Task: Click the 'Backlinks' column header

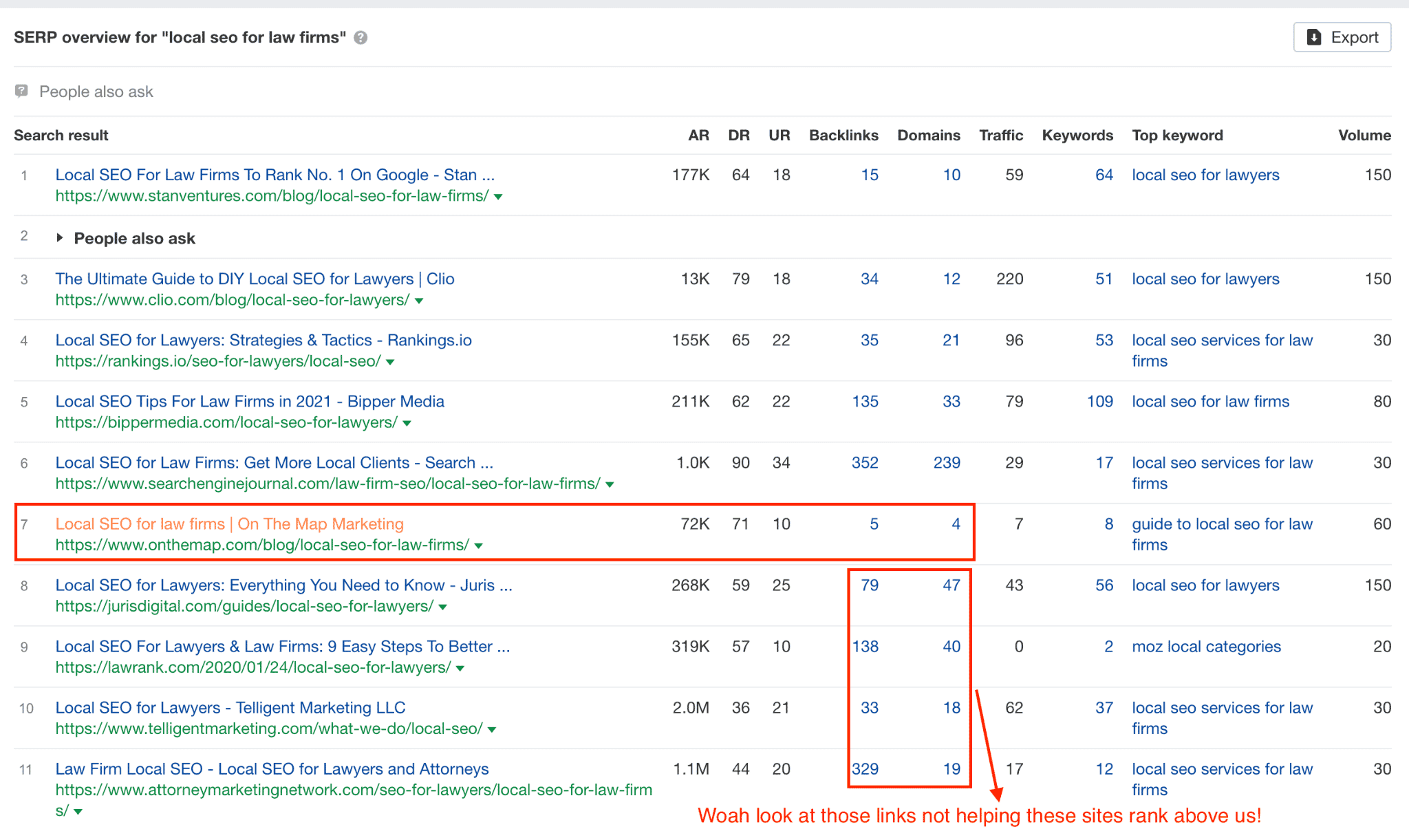Action: click(843, 136)
